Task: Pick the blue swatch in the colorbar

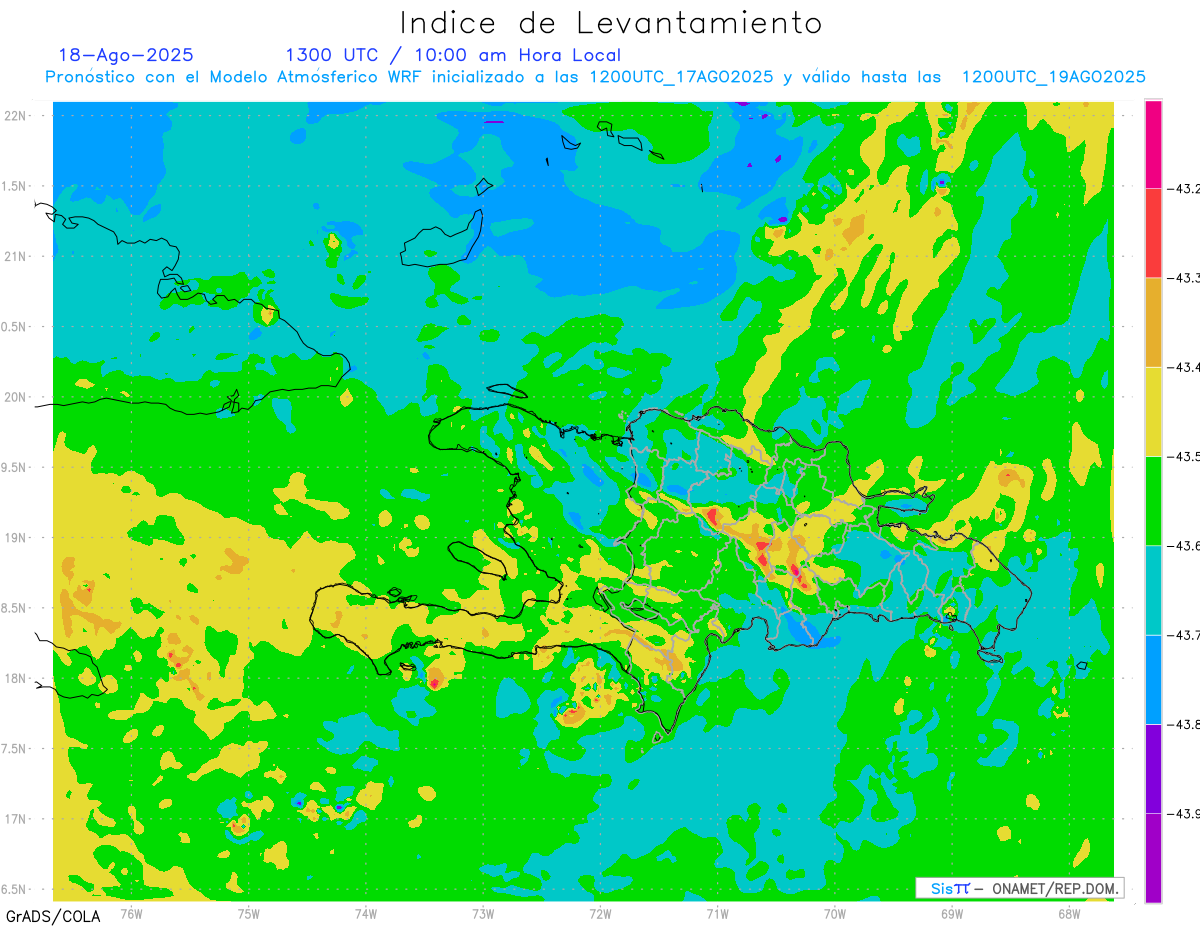Action: pyautogui.click(x=1153, y=678)
